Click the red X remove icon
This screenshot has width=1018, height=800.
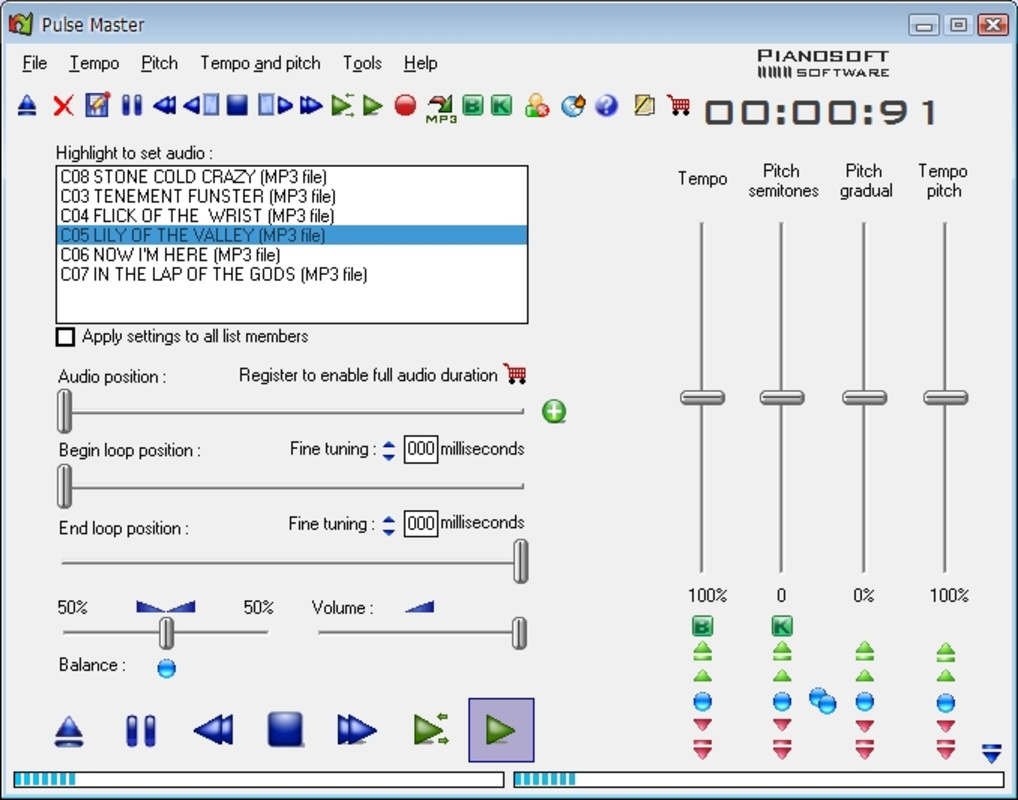click(x=63, y=105)
